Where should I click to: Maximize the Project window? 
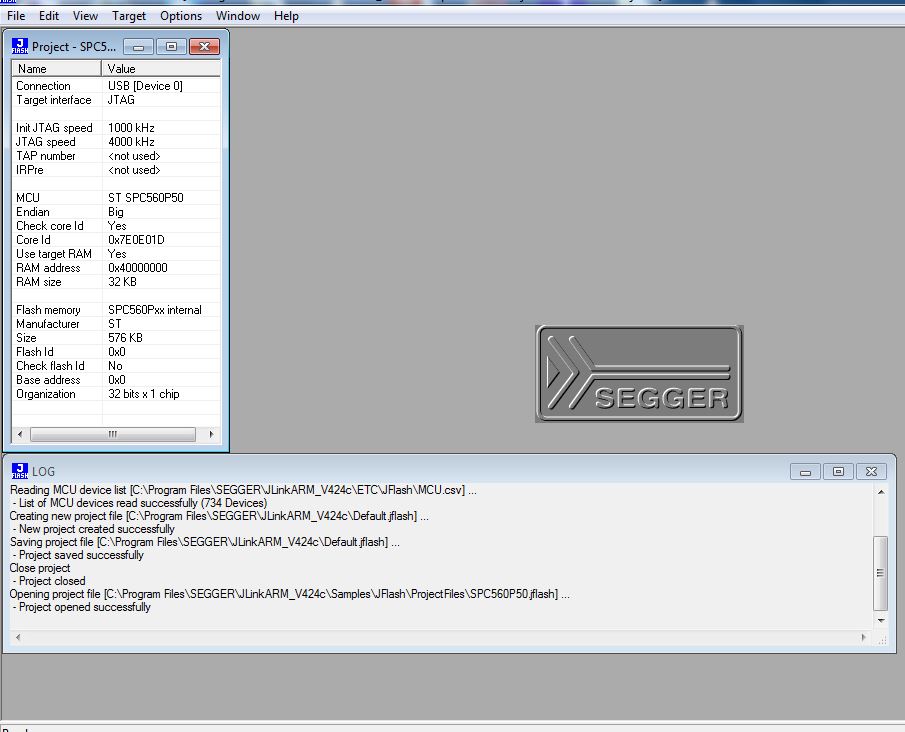click(171, 47)
